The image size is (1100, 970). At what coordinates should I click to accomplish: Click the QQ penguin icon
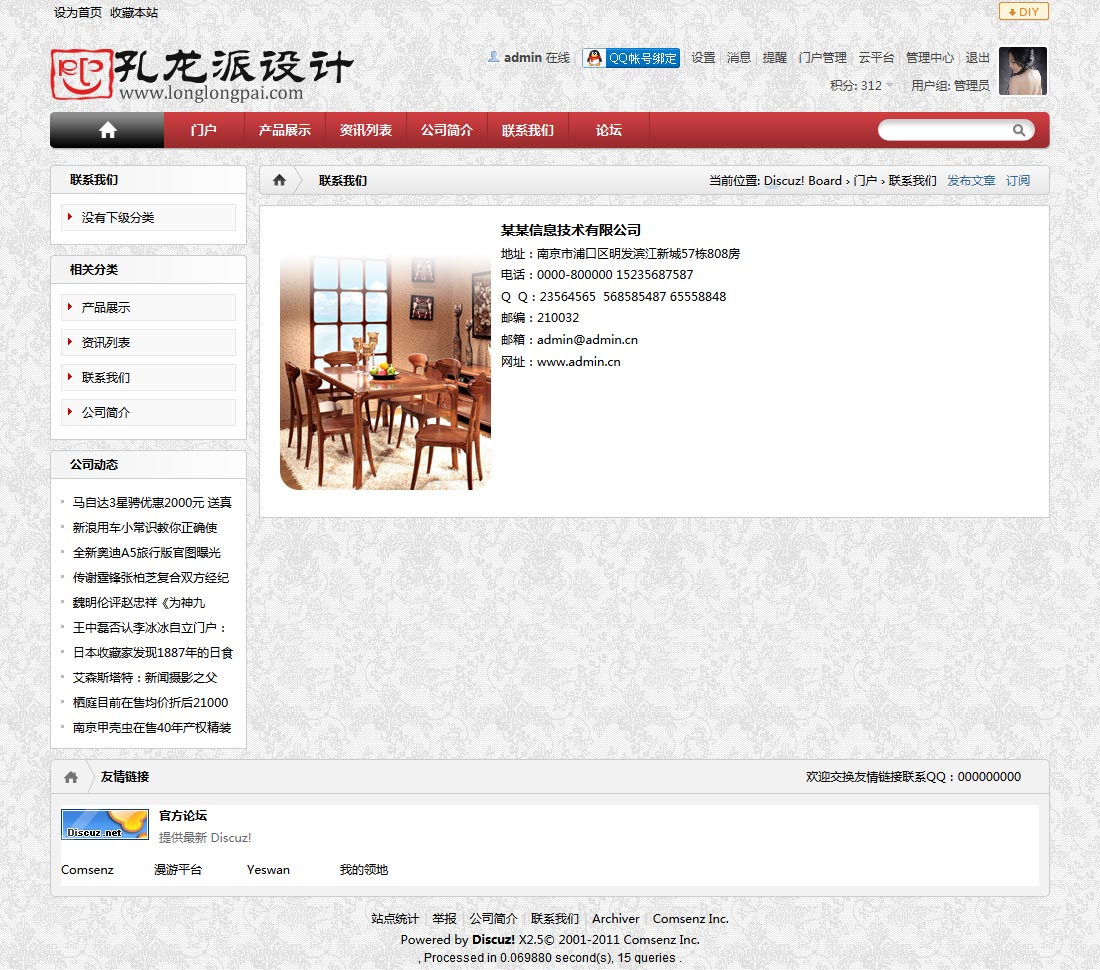click(594, 58)
